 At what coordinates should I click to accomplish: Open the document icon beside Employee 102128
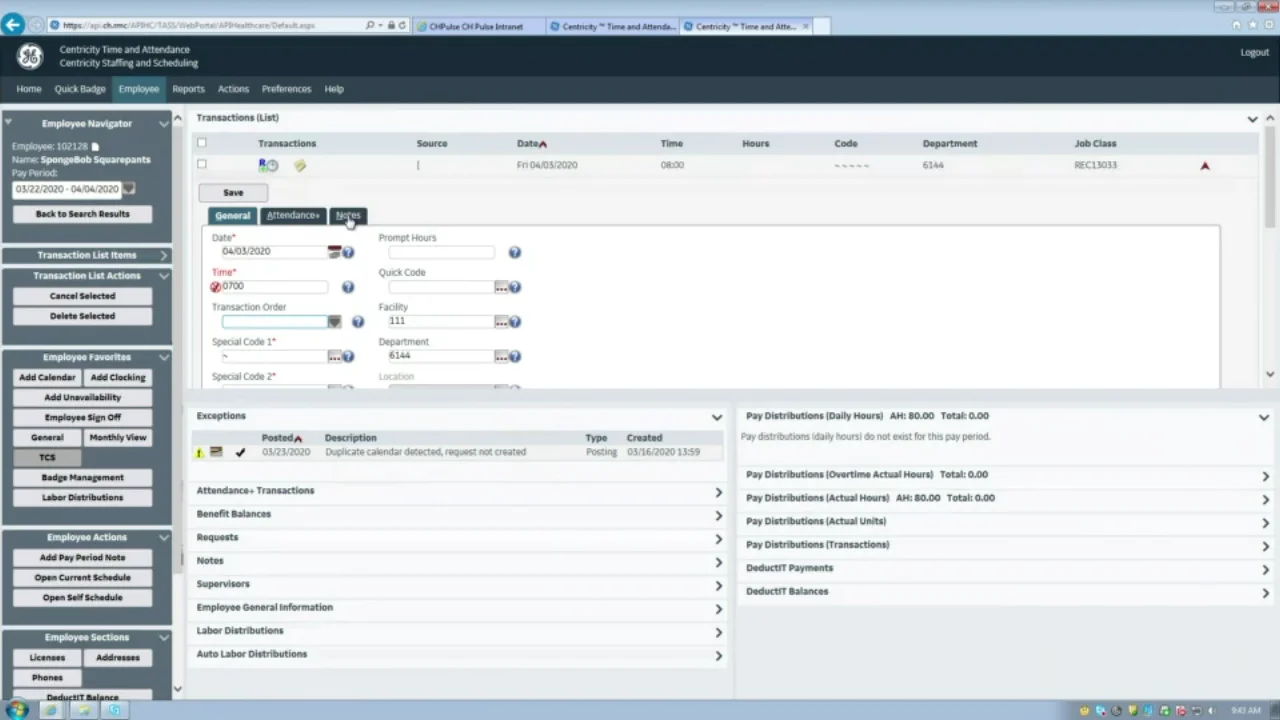pyautogui.click(x=96, y=147)
